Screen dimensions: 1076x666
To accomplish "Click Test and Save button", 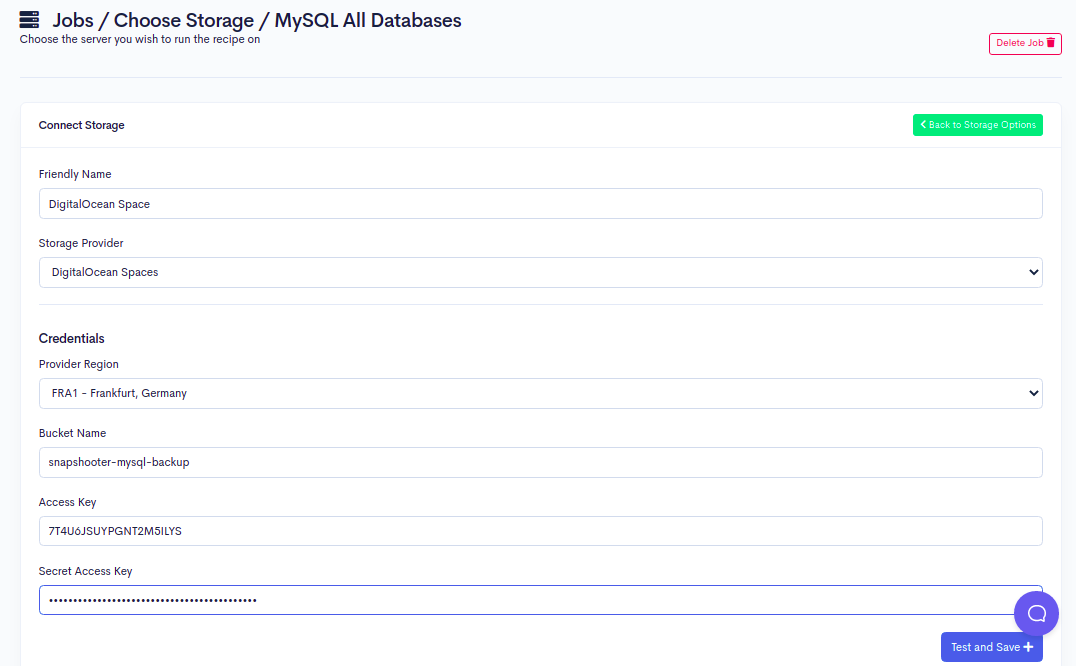I will (992, 647).
